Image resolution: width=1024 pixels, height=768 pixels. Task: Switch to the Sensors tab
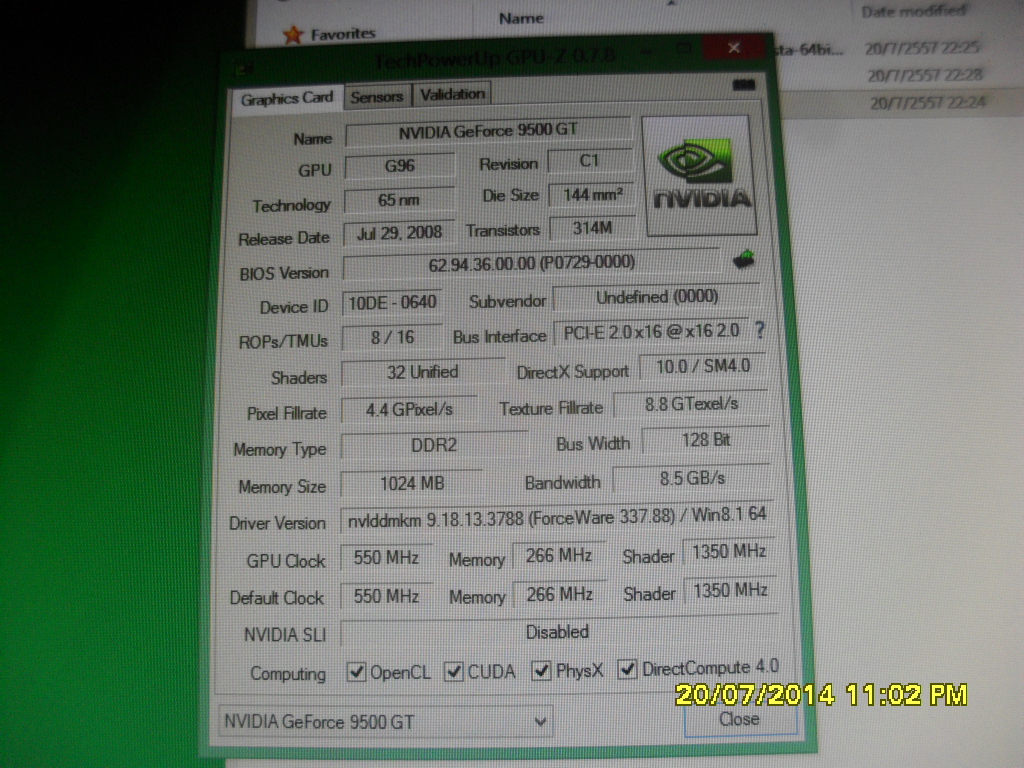pyautogui.click(x=377, y=97)
